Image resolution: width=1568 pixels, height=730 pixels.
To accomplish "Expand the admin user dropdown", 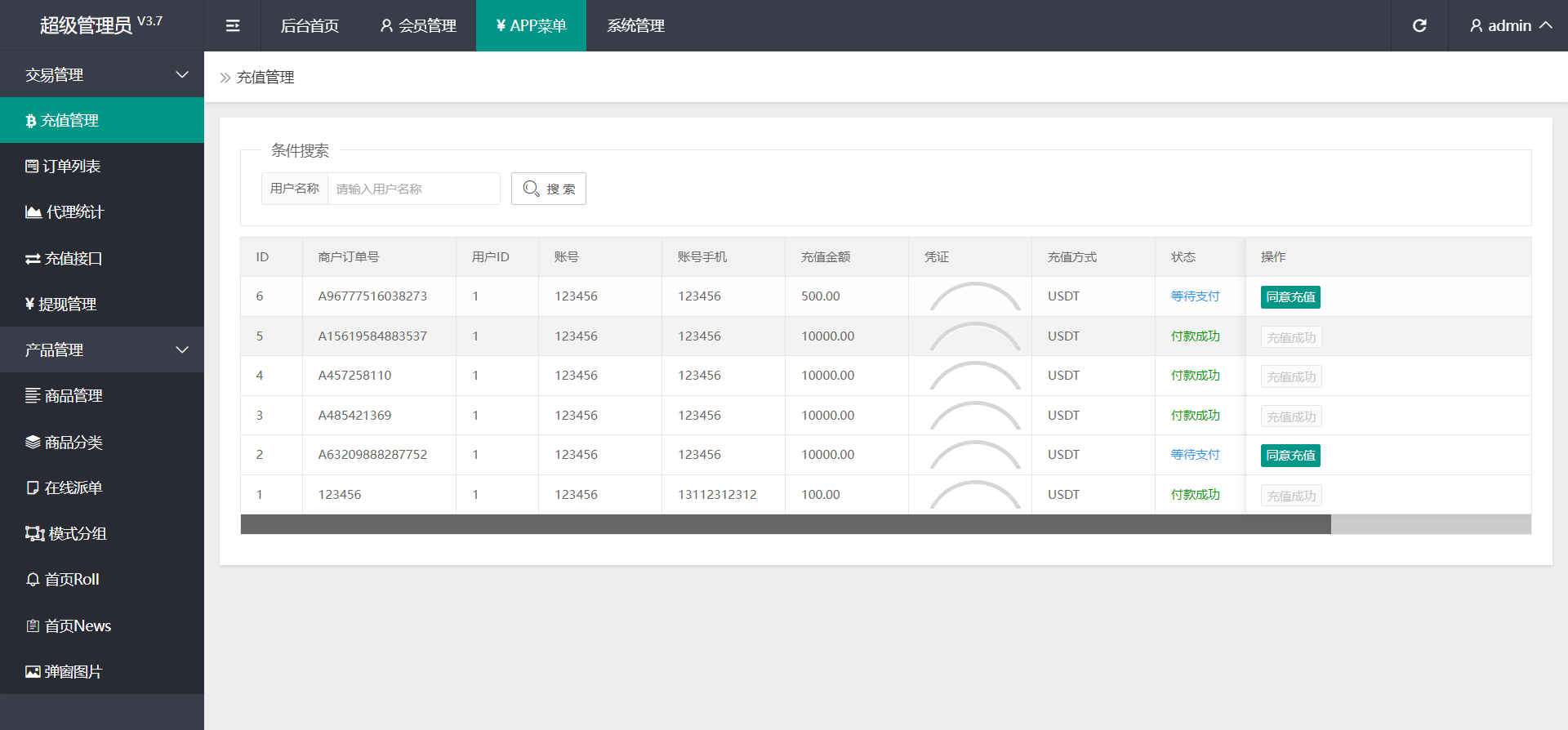I will tap(1510, 26).
